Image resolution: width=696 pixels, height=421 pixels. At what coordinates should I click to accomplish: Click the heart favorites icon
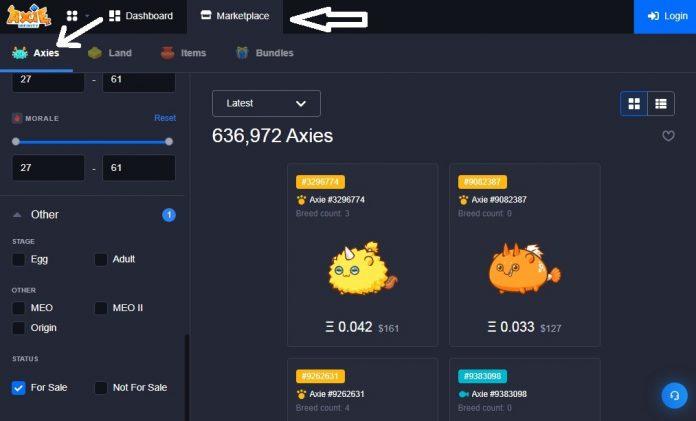668,136
